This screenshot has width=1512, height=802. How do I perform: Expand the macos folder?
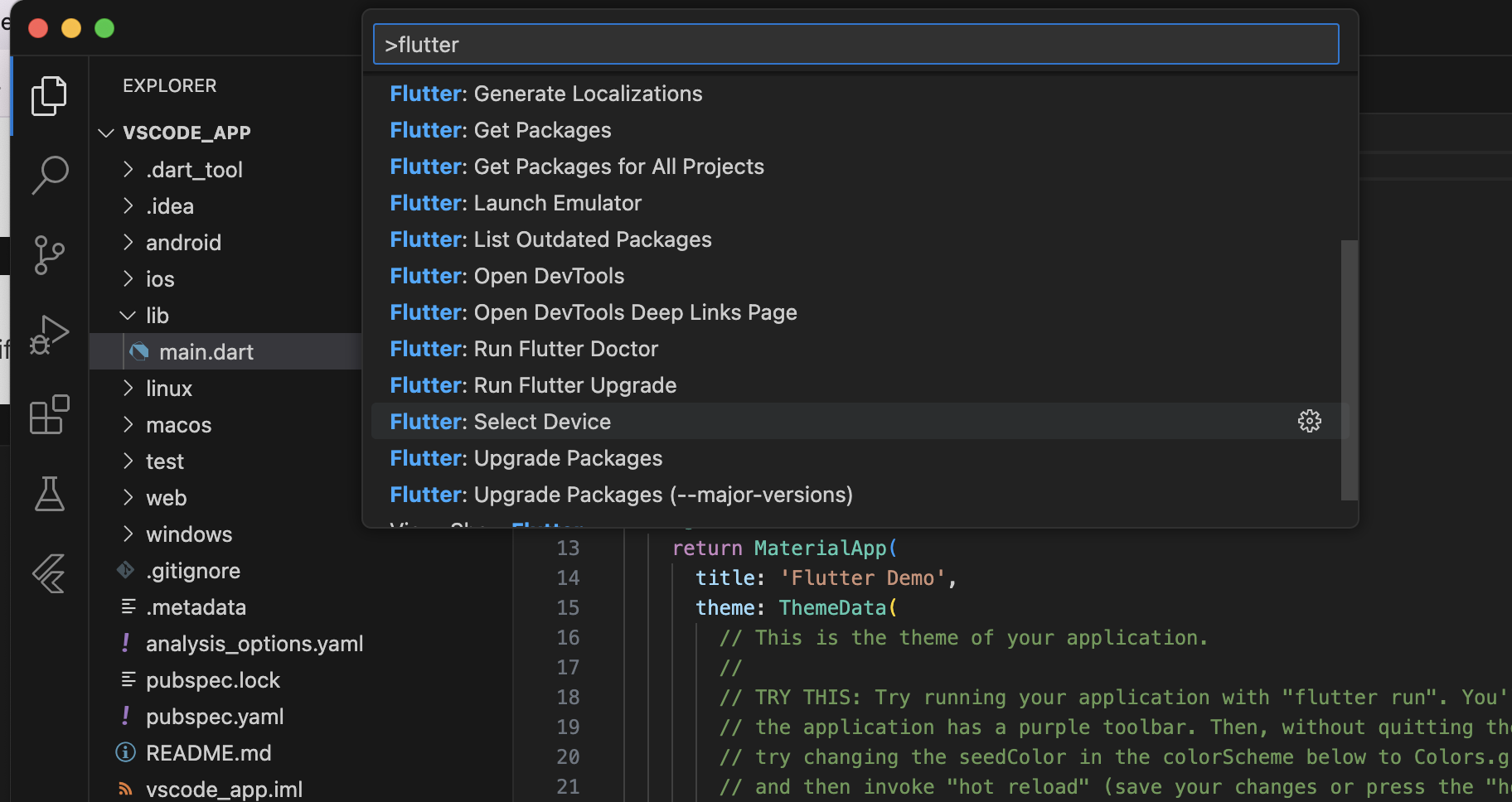(128, 424)
